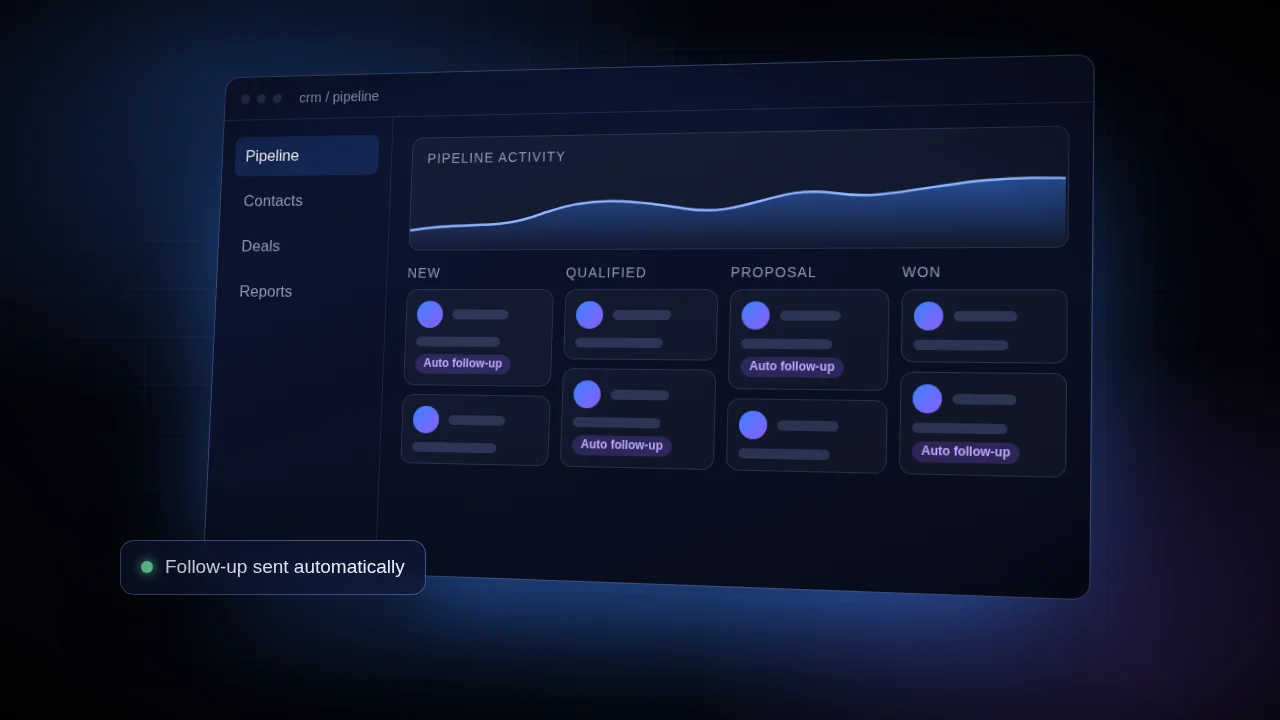Click the avatar on the NEW card tagged Auto follow-up
Image resolution: width=1280 pixels, height=720 pixels.
pyautogui.click(x=430, y=314)
